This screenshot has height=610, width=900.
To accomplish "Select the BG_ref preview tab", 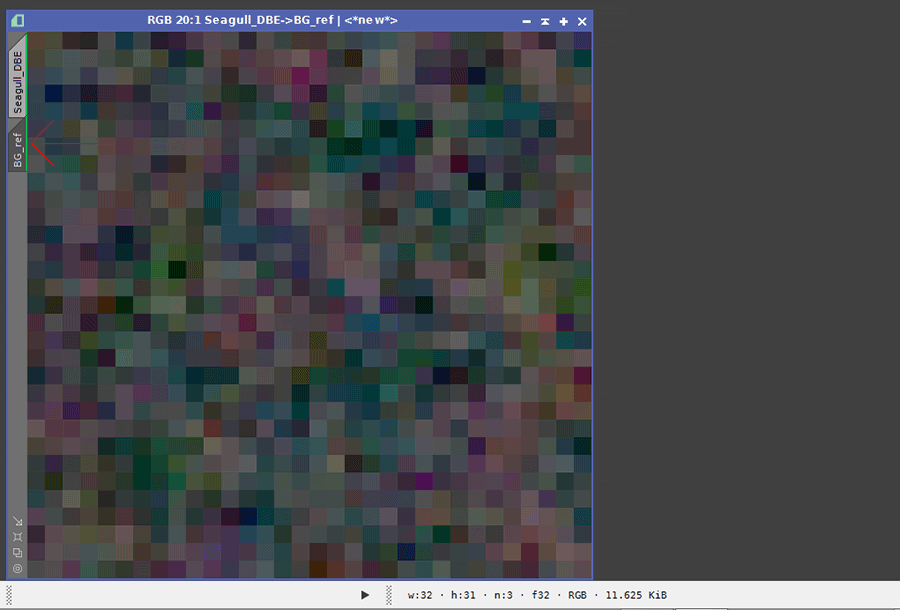I will coord(17,149).
